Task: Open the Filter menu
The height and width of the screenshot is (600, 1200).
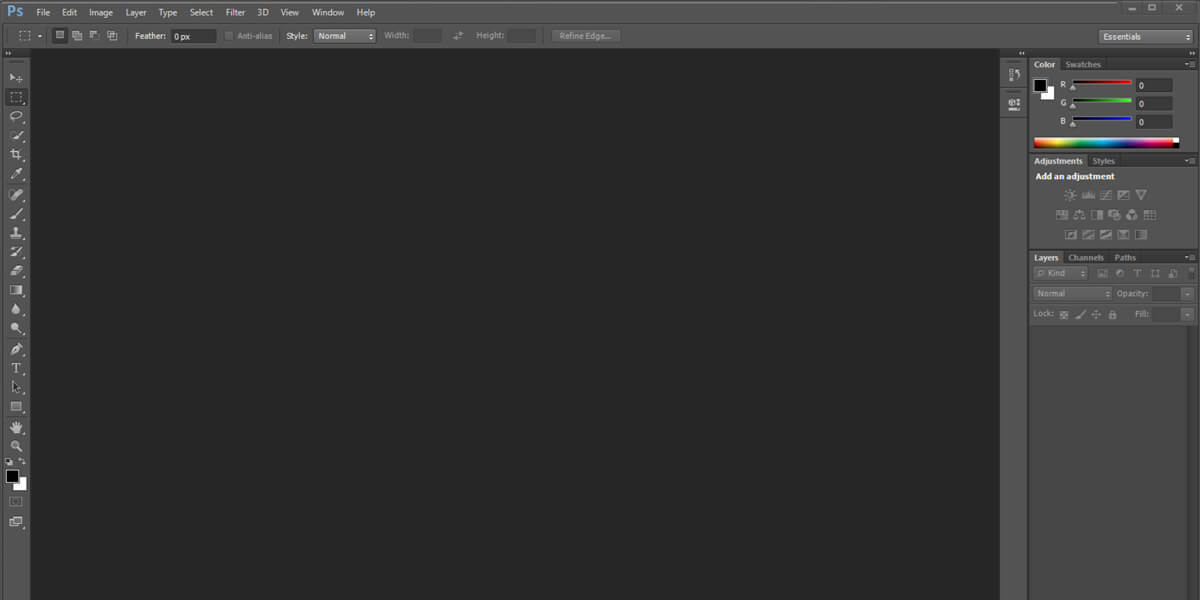Action: point(235,13)
